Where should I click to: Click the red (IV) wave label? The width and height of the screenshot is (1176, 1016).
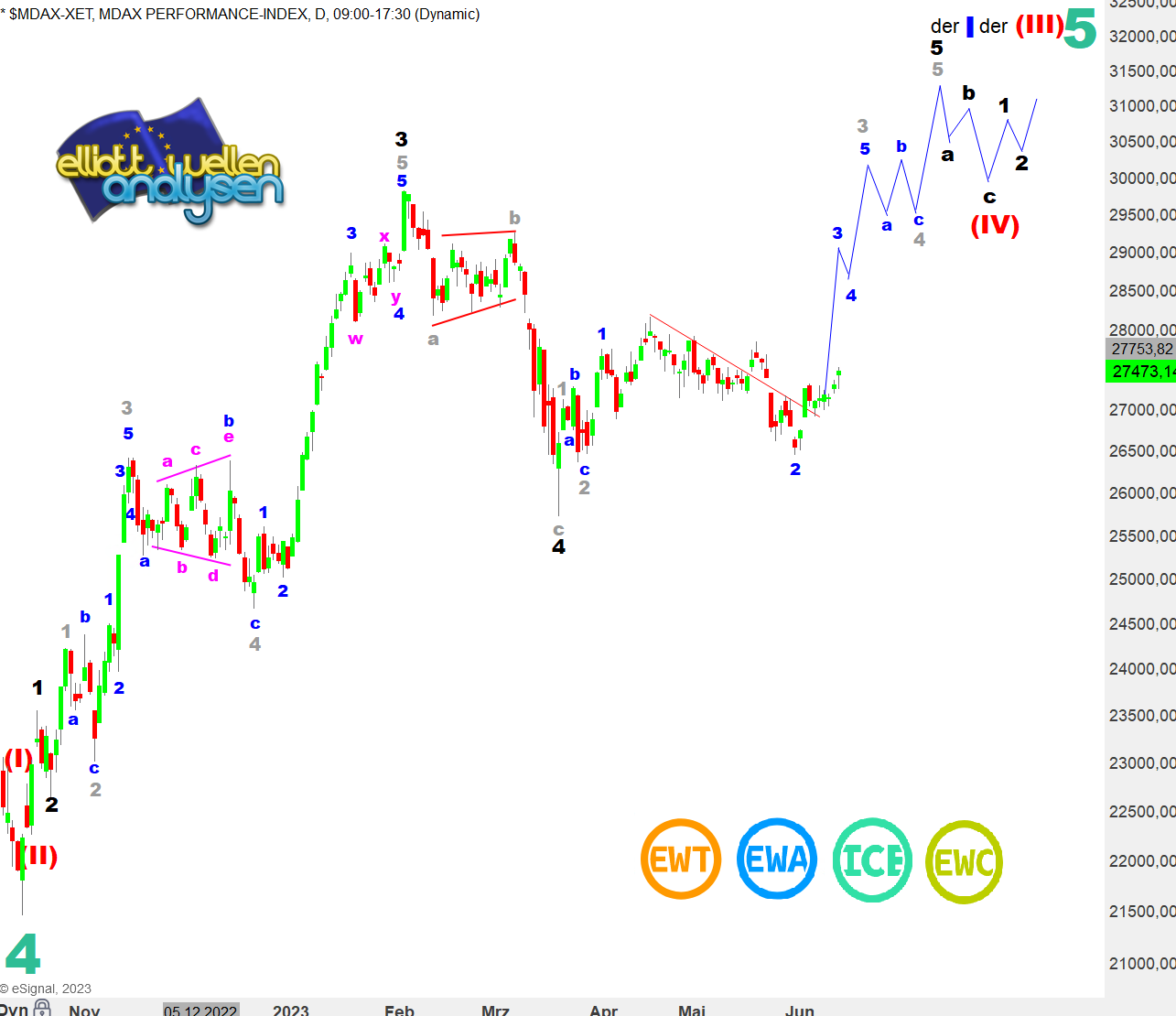pos(995,224)
